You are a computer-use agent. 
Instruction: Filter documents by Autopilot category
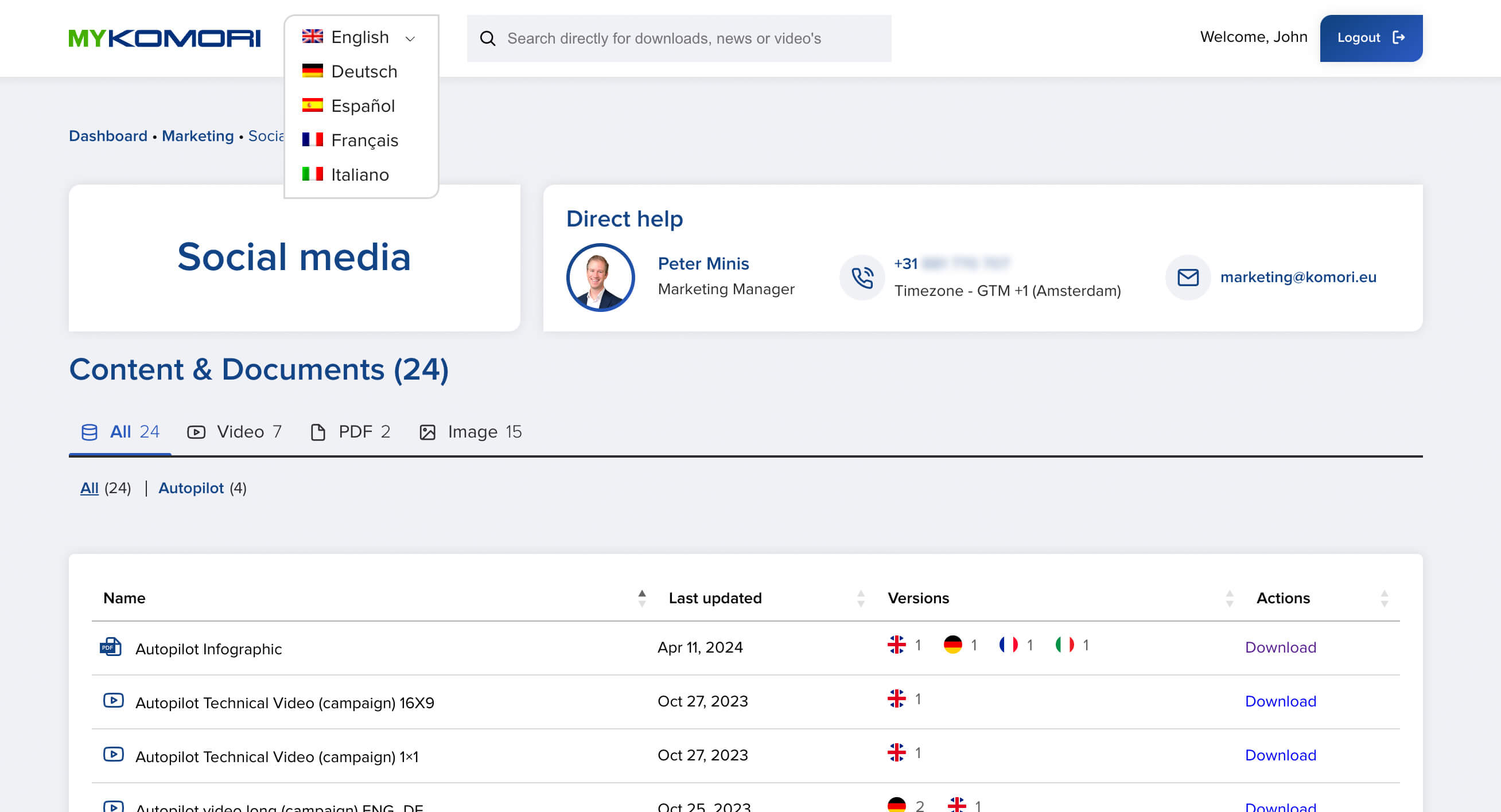pos(191,487)
